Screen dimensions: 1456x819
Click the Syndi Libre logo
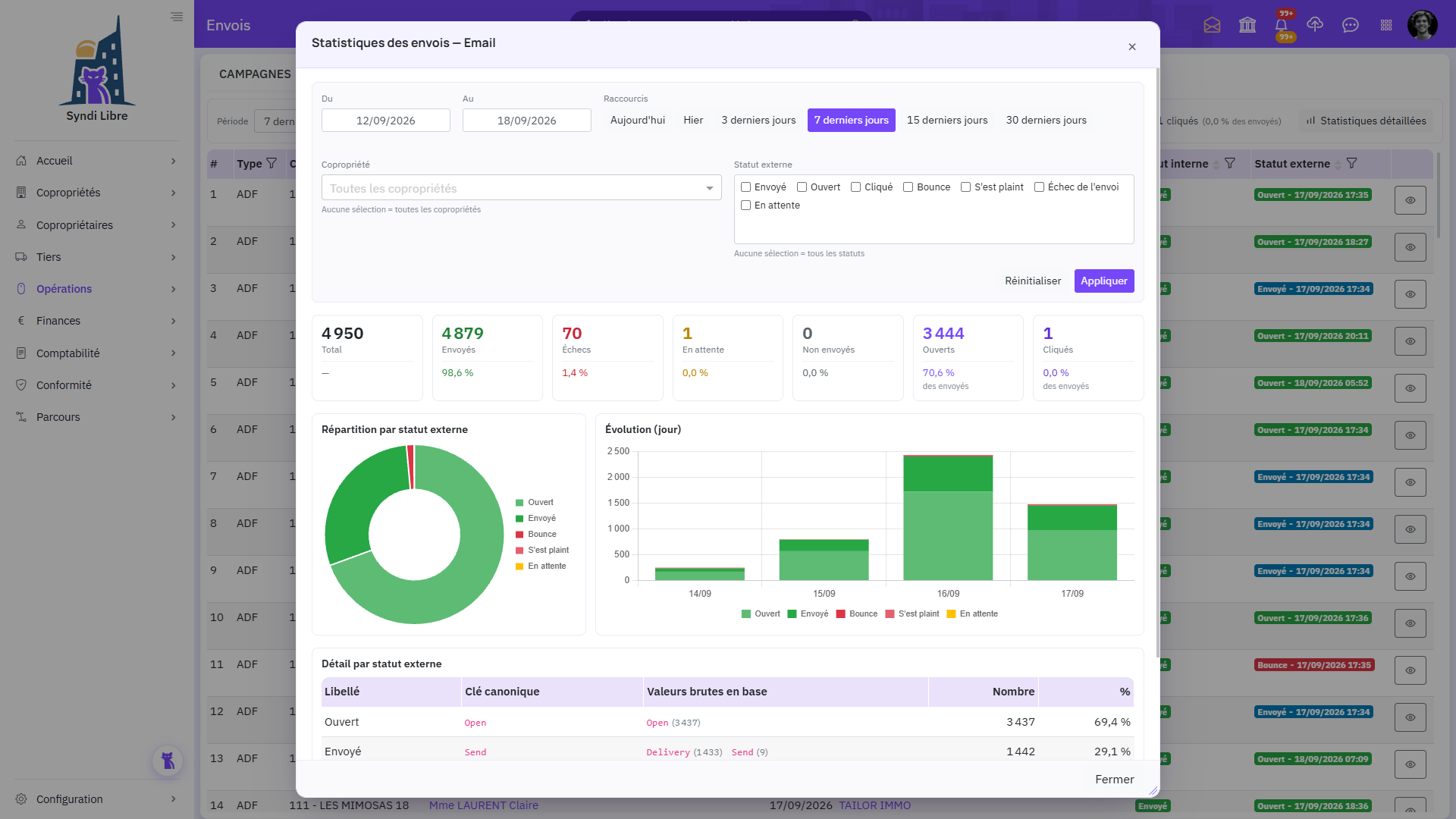(97, 70)
